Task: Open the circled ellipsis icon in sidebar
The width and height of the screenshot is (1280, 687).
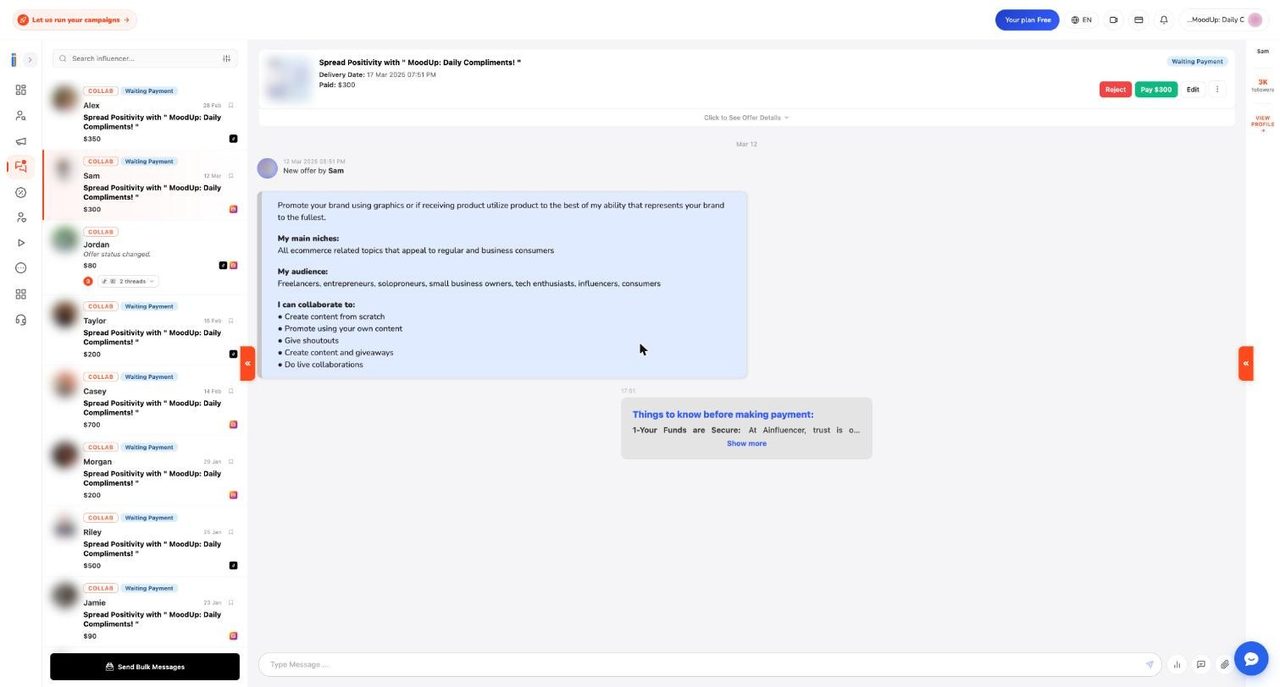Action: (21, 268)
